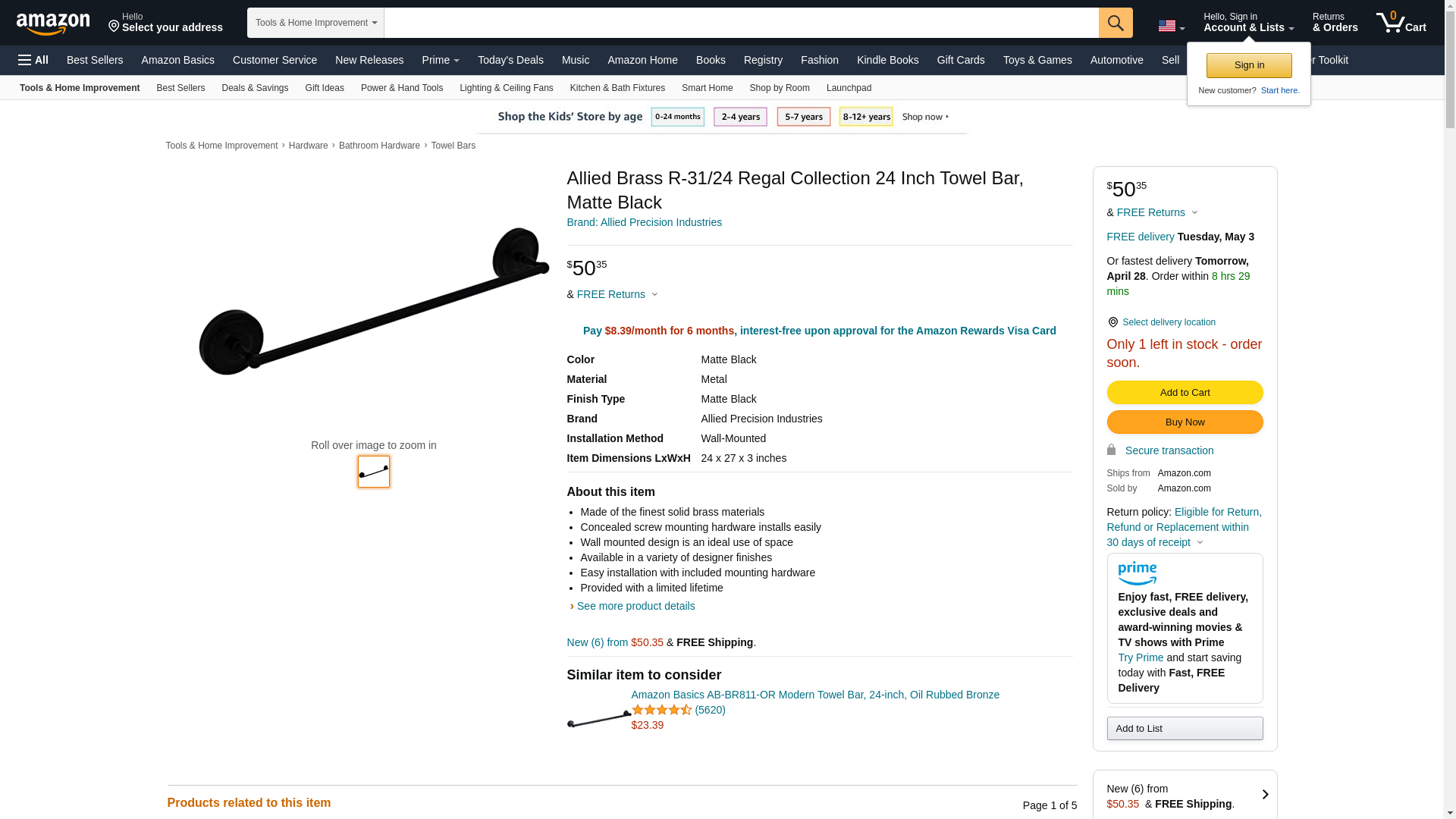Click in the search input field

click(741, 23)
